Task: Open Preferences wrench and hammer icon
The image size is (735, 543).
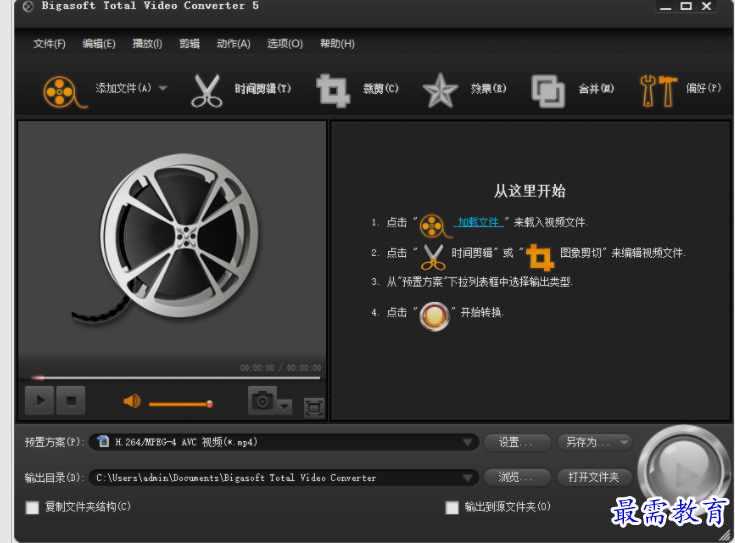Action: click(658, 91)
